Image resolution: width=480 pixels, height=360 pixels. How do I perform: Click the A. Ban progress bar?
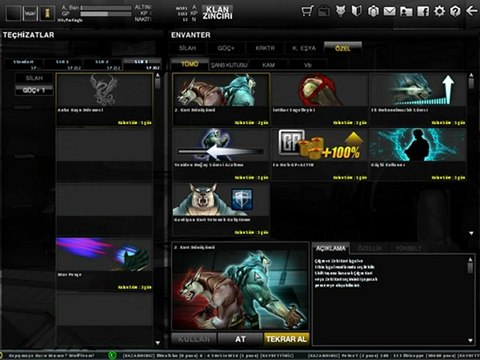point(106,8)
